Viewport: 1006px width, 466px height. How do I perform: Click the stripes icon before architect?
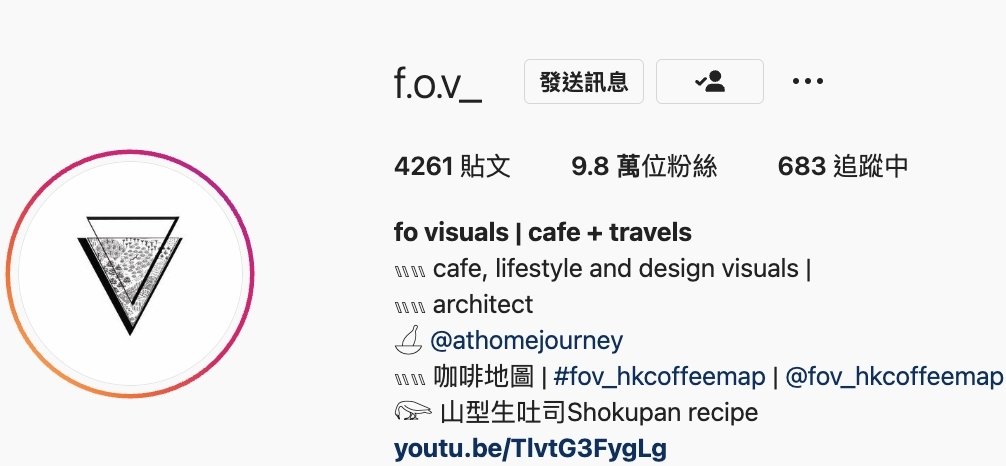(410, 307)
